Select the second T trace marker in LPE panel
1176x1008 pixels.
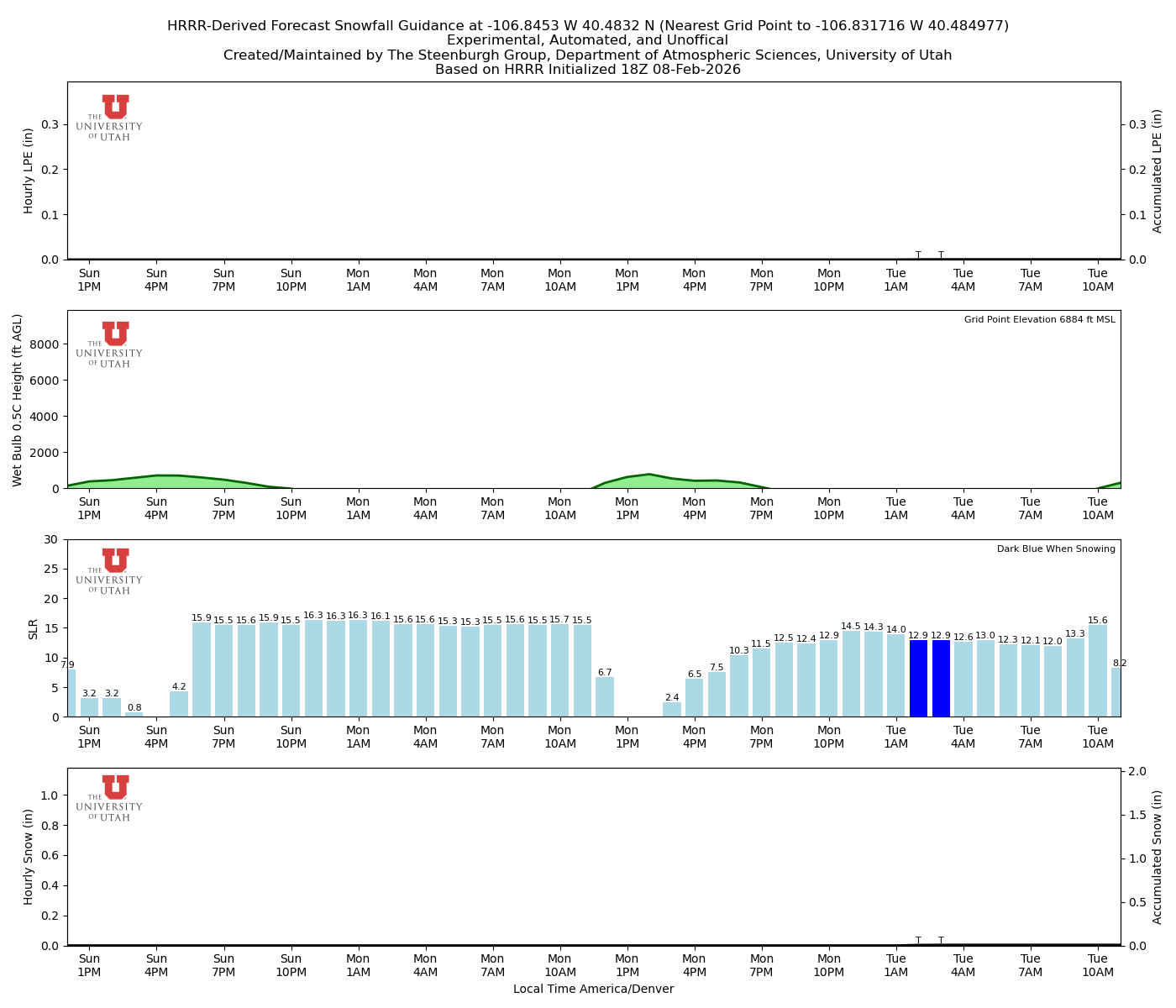[942, 255]
